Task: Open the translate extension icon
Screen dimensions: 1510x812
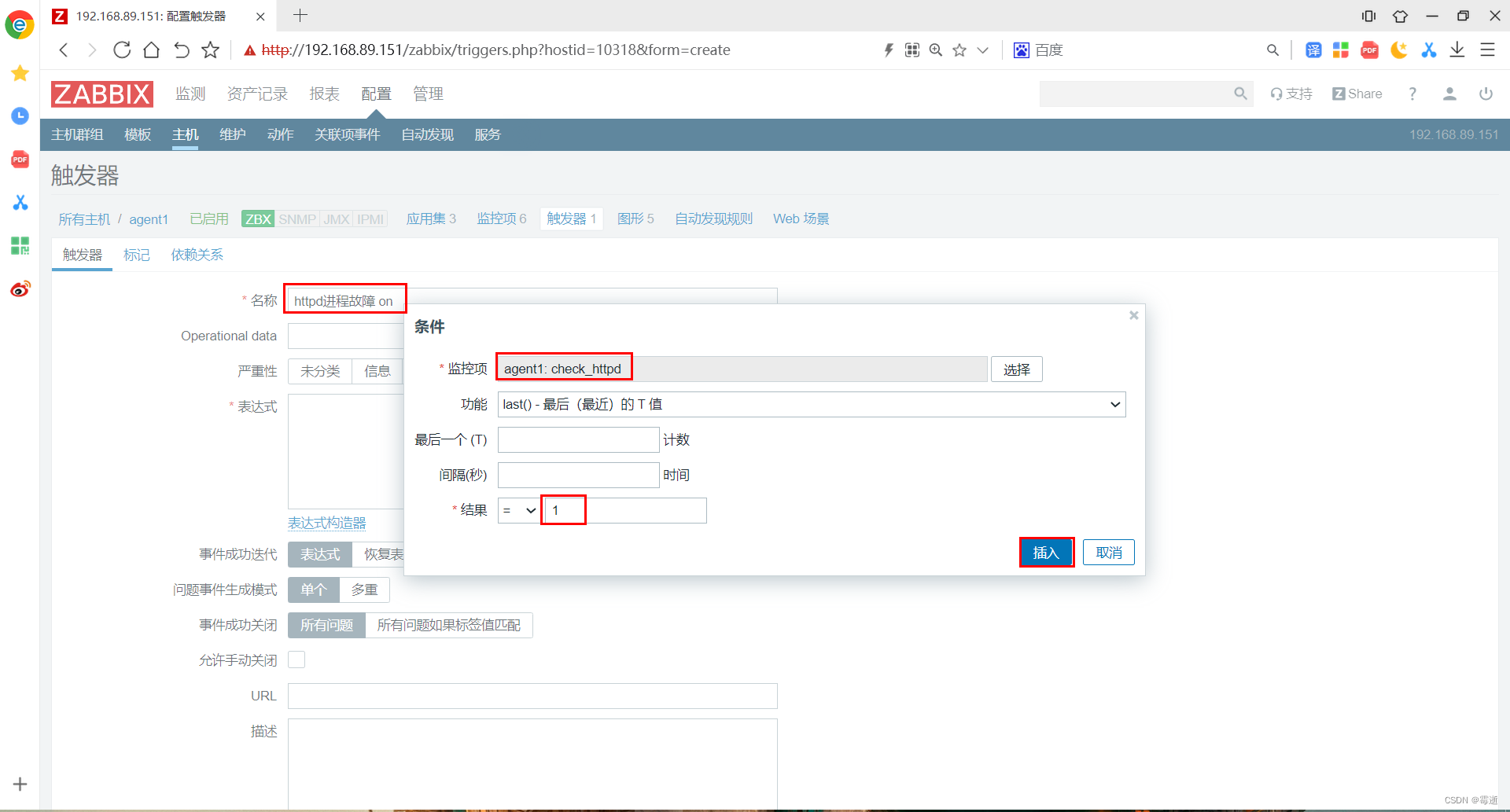Action: pyautogui.click(x=1313, y=50)
